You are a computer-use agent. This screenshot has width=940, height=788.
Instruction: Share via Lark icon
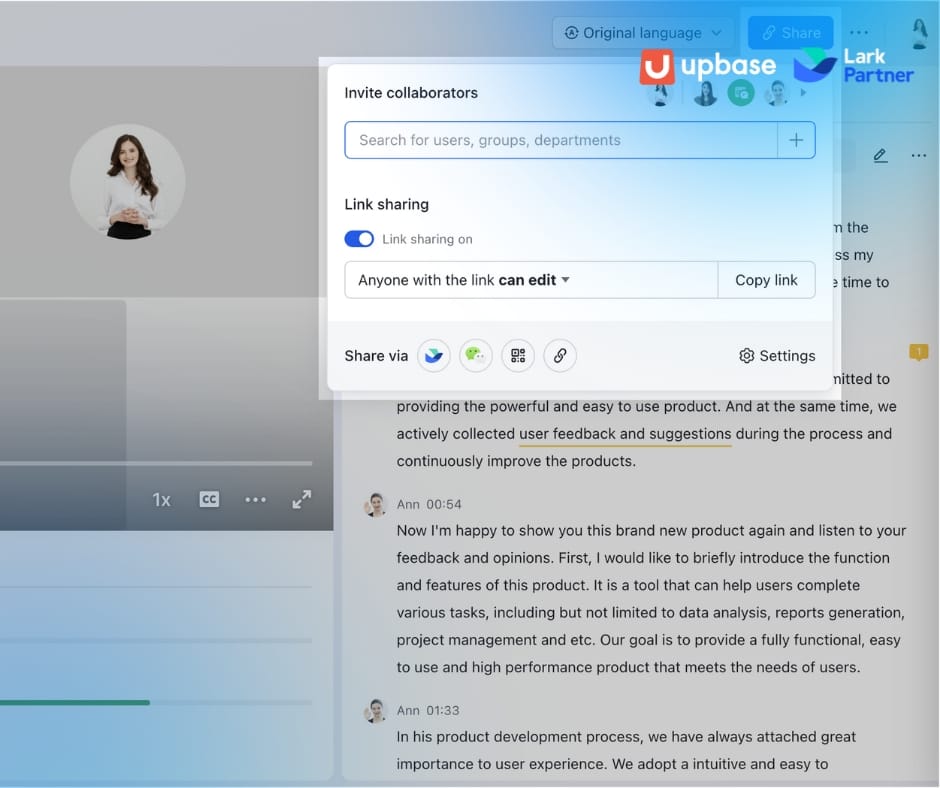pyautogui.click(x=433, y=355)
